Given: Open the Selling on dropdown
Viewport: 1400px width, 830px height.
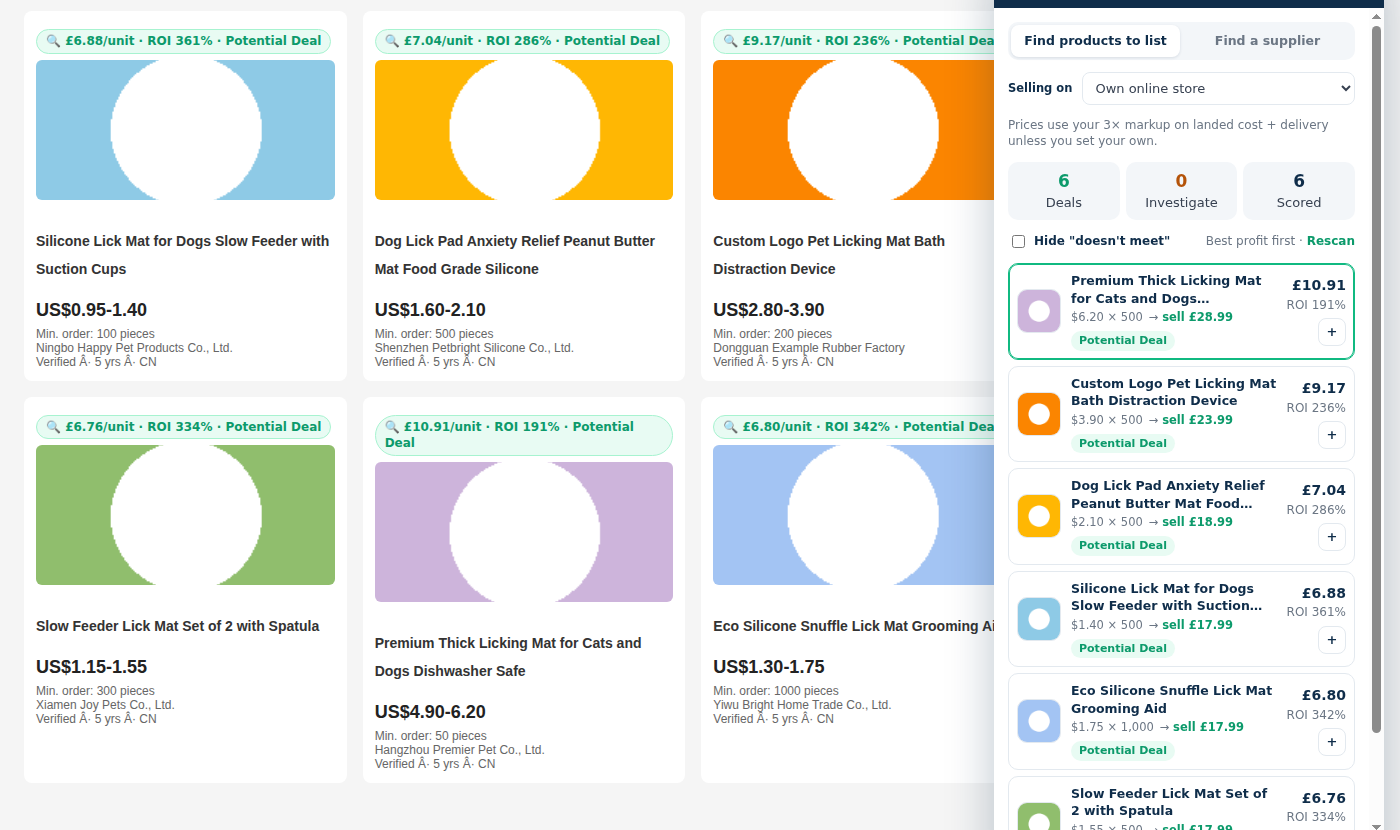Looking at the screenshot, I should pyautogui.click(x=1218, y=88).
